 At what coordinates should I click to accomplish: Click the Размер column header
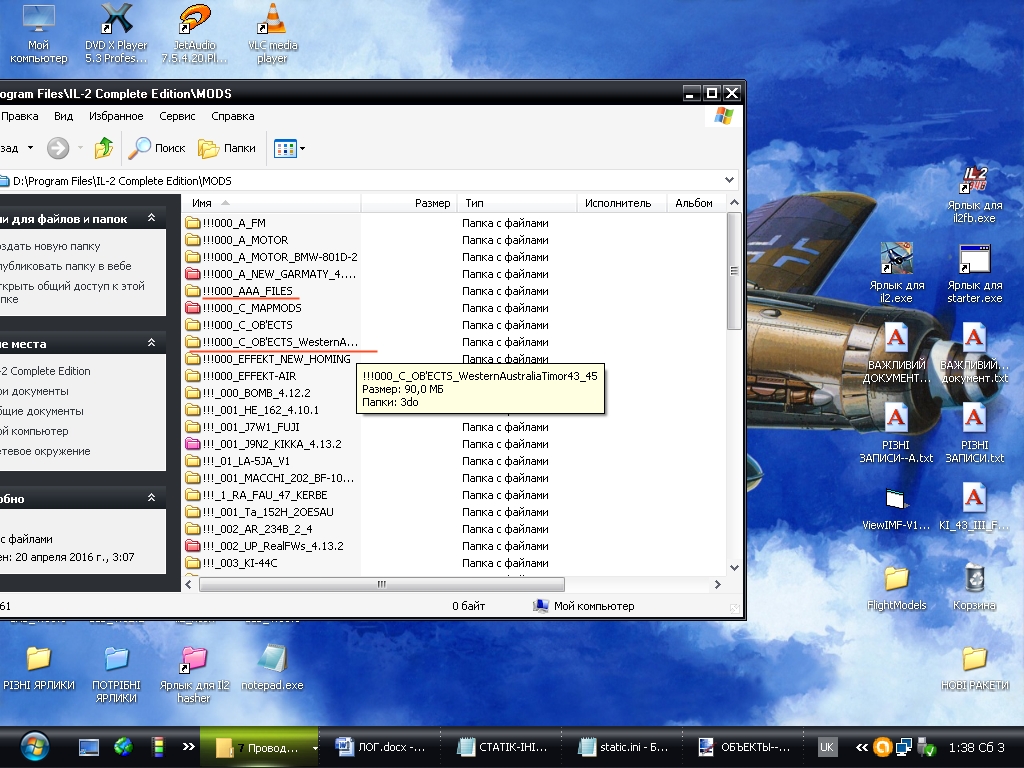pyautogui.click(x=432, y=203)
